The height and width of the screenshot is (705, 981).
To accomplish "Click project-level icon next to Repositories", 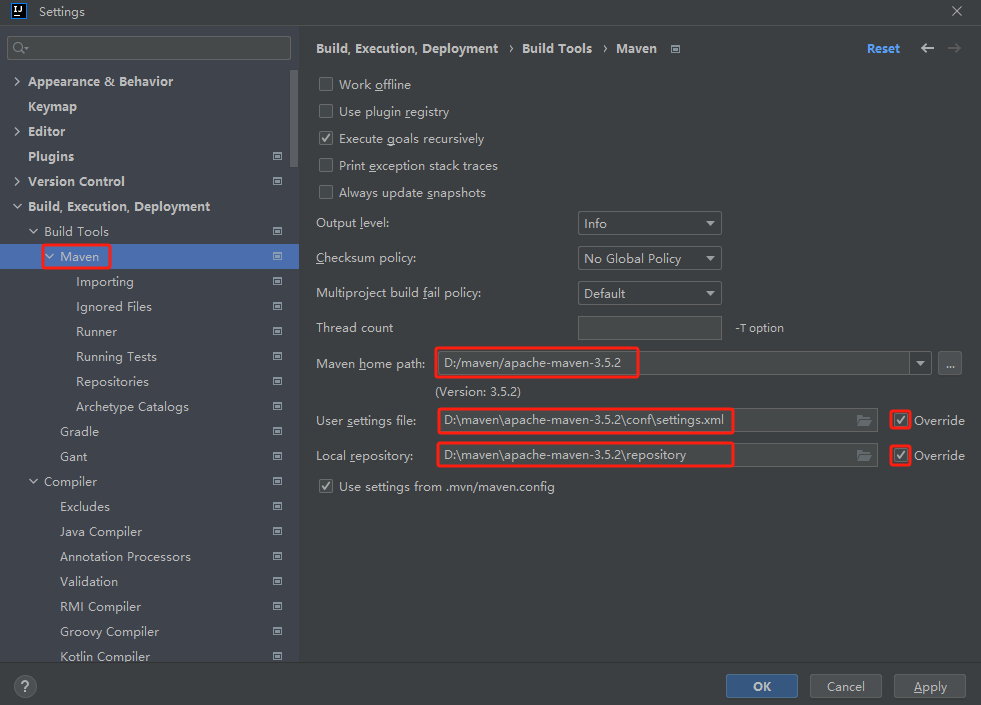I will point(277,382).
